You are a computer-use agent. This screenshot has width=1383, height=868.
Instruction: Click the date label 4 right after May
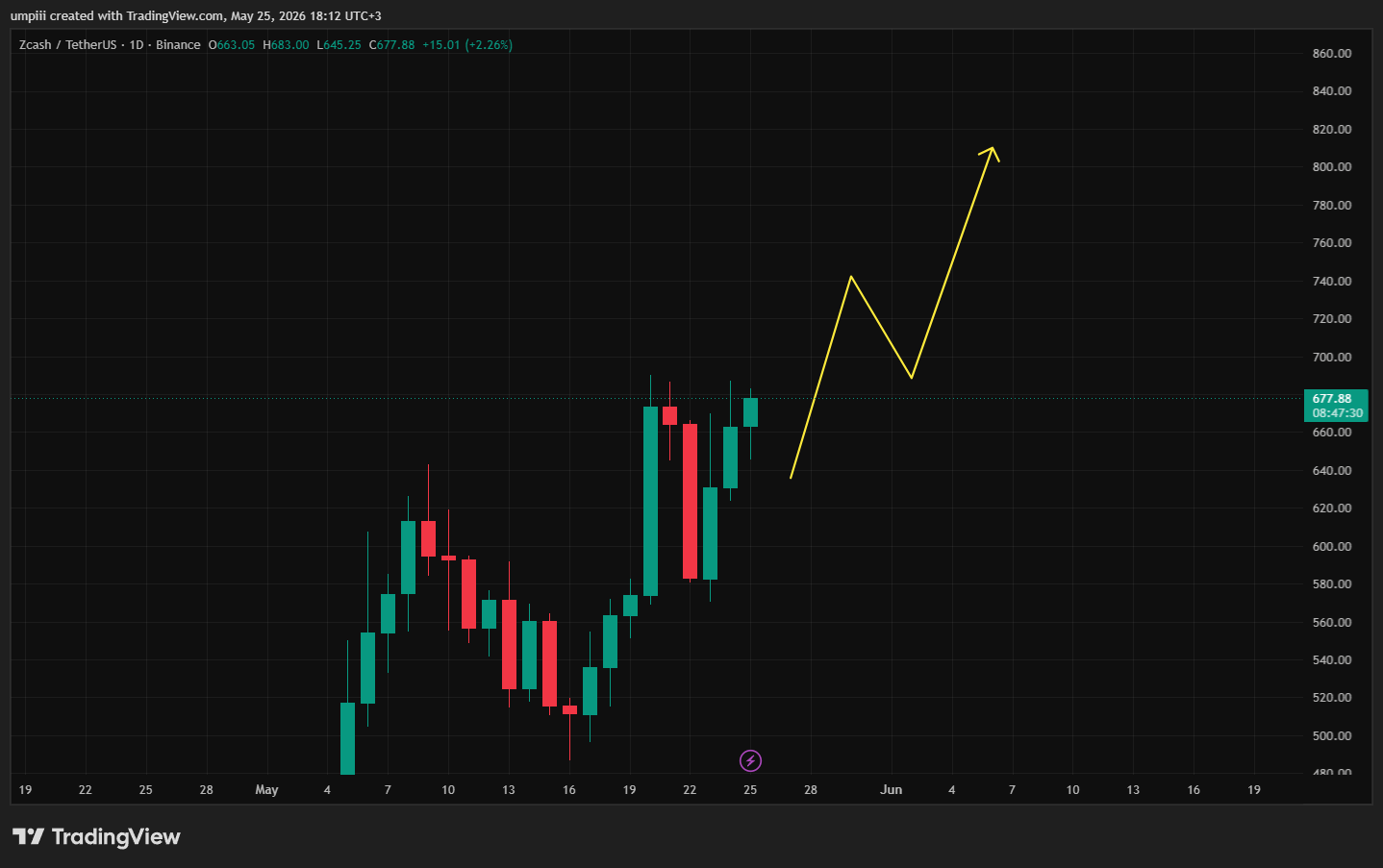tap(327, 790)
